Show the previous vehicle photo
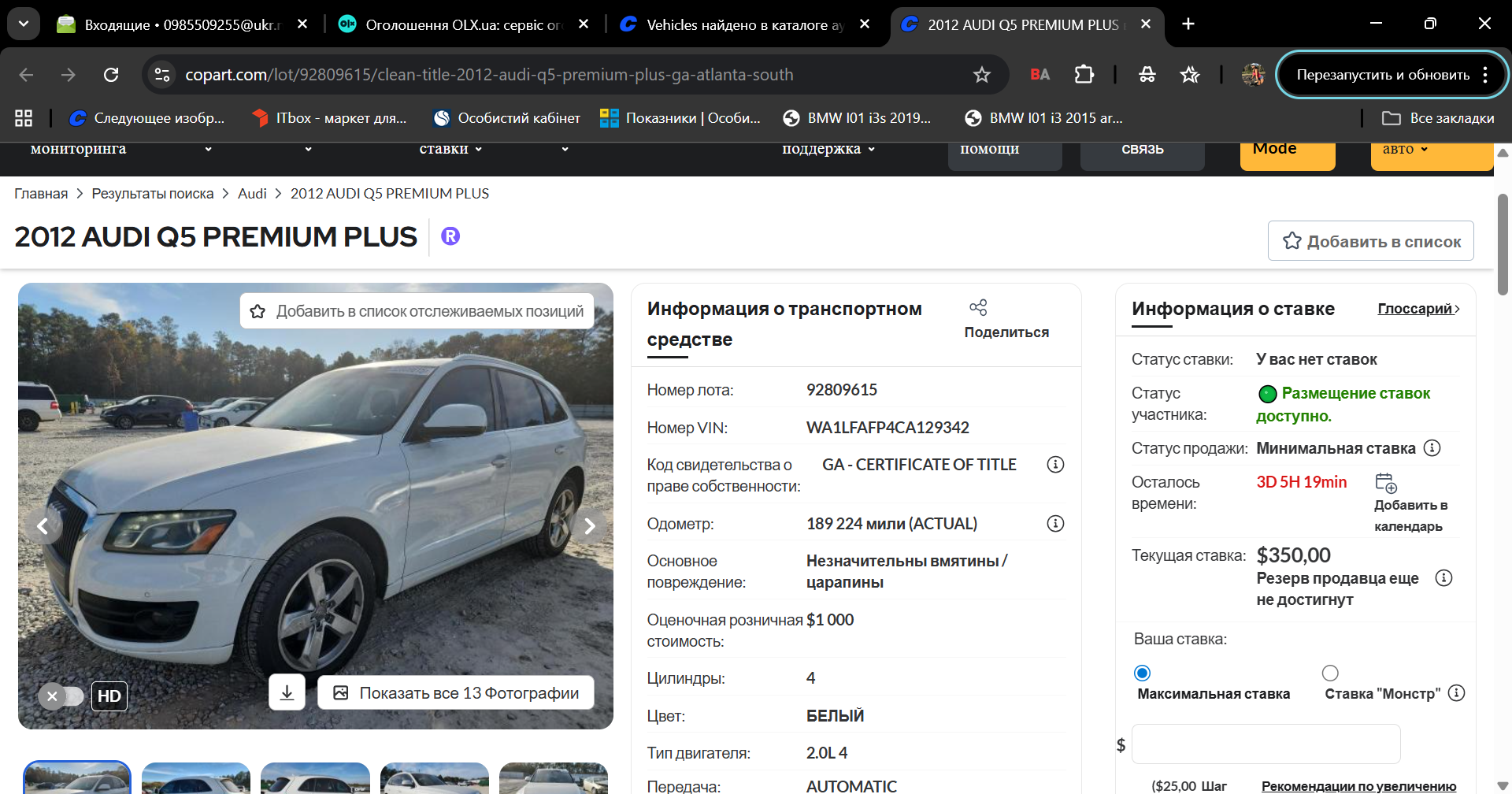The width and height of the screenshot is (1512, 794). coord(43,526)
